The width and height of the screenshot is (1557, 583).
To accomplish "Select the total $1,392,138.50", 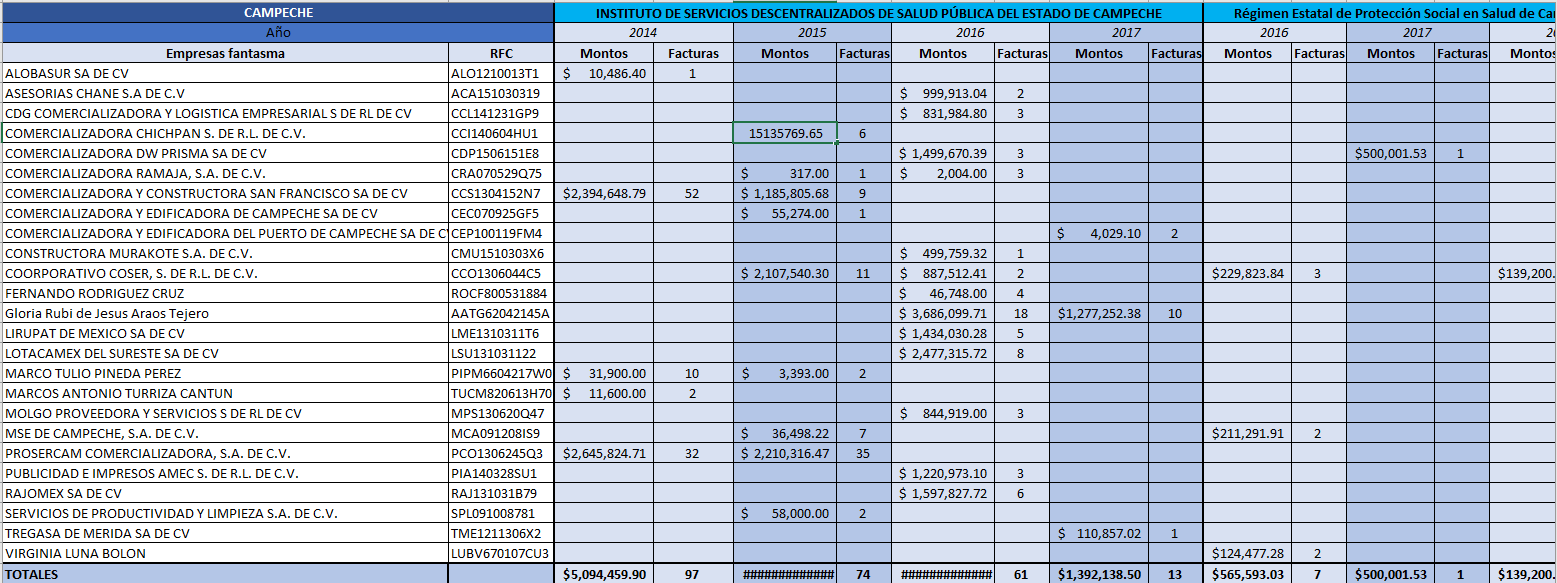I will click(x=1099, y=574).
